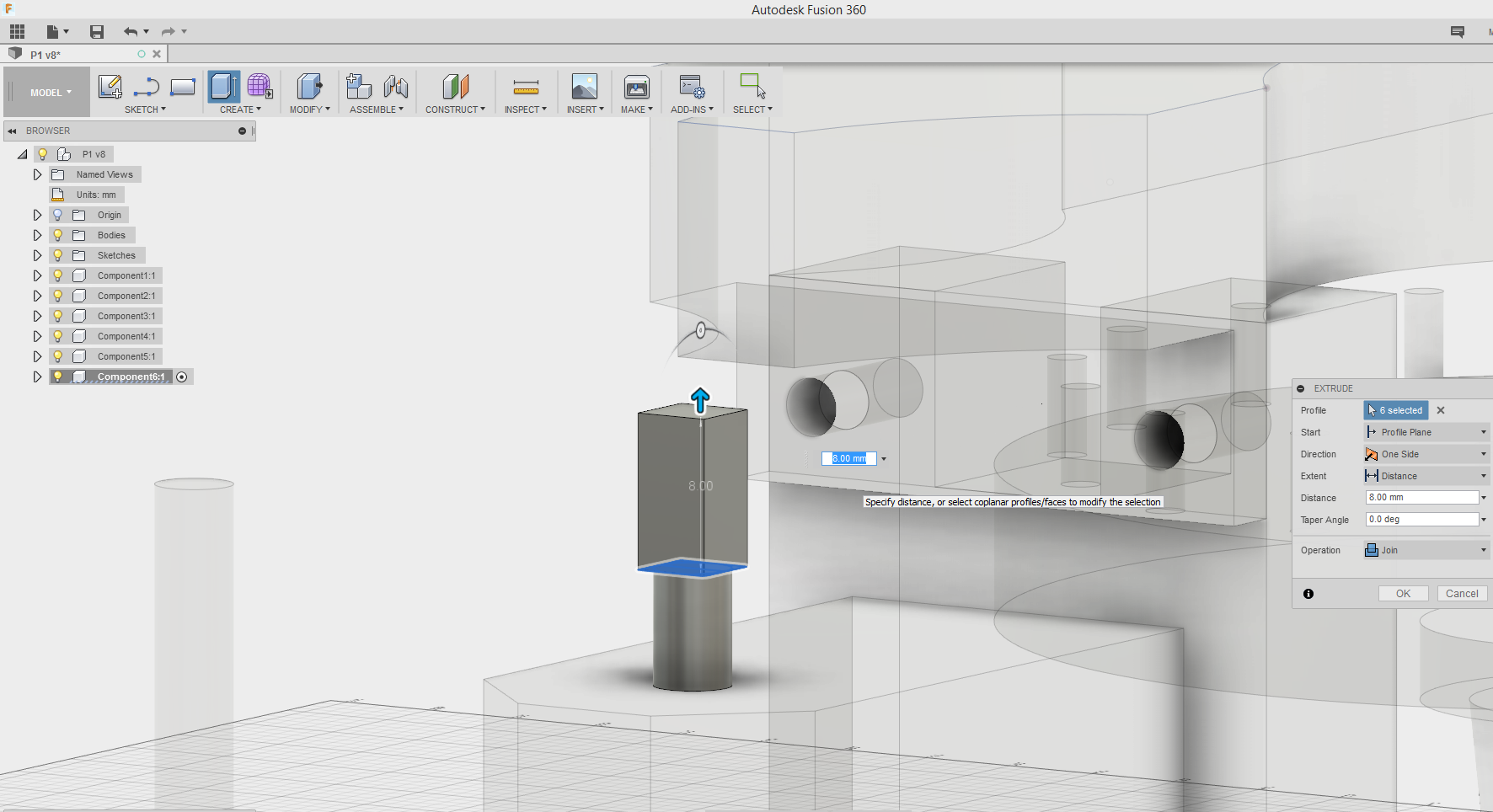This screenshot has width=1493, height=812.
Task: Click Cancel in Extrude dialog
Action: [1462, 594]
